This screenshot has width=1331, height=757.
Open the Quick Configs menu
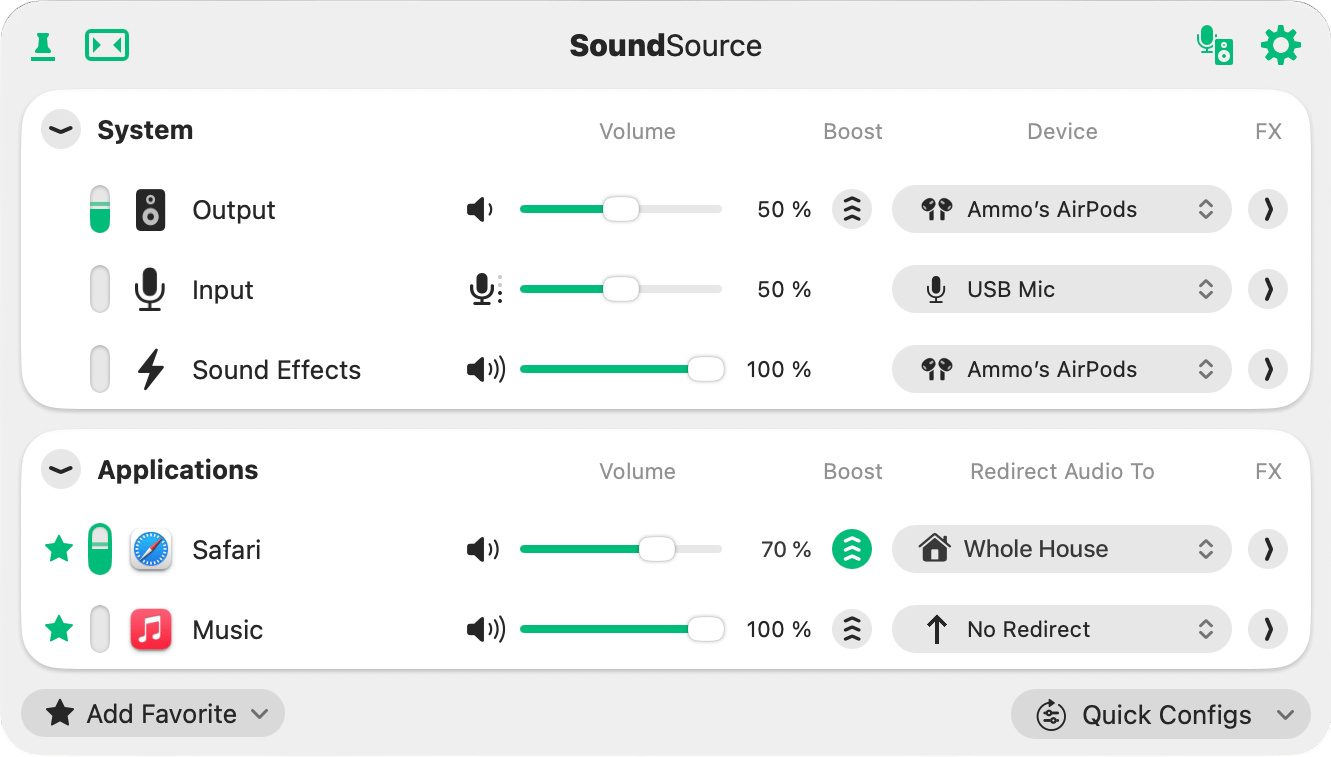(x=1161, y=715)
